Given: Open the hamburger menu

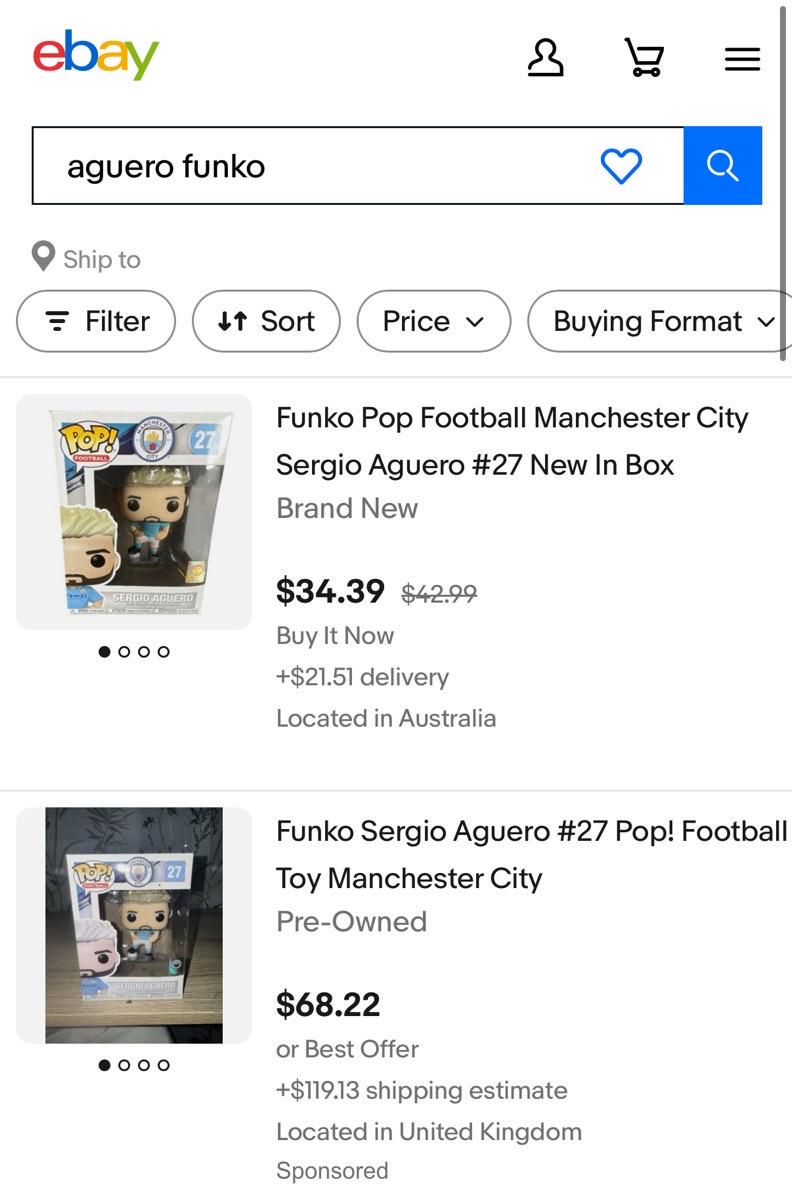Looking at the screenshot, I should tap(742, 60).
